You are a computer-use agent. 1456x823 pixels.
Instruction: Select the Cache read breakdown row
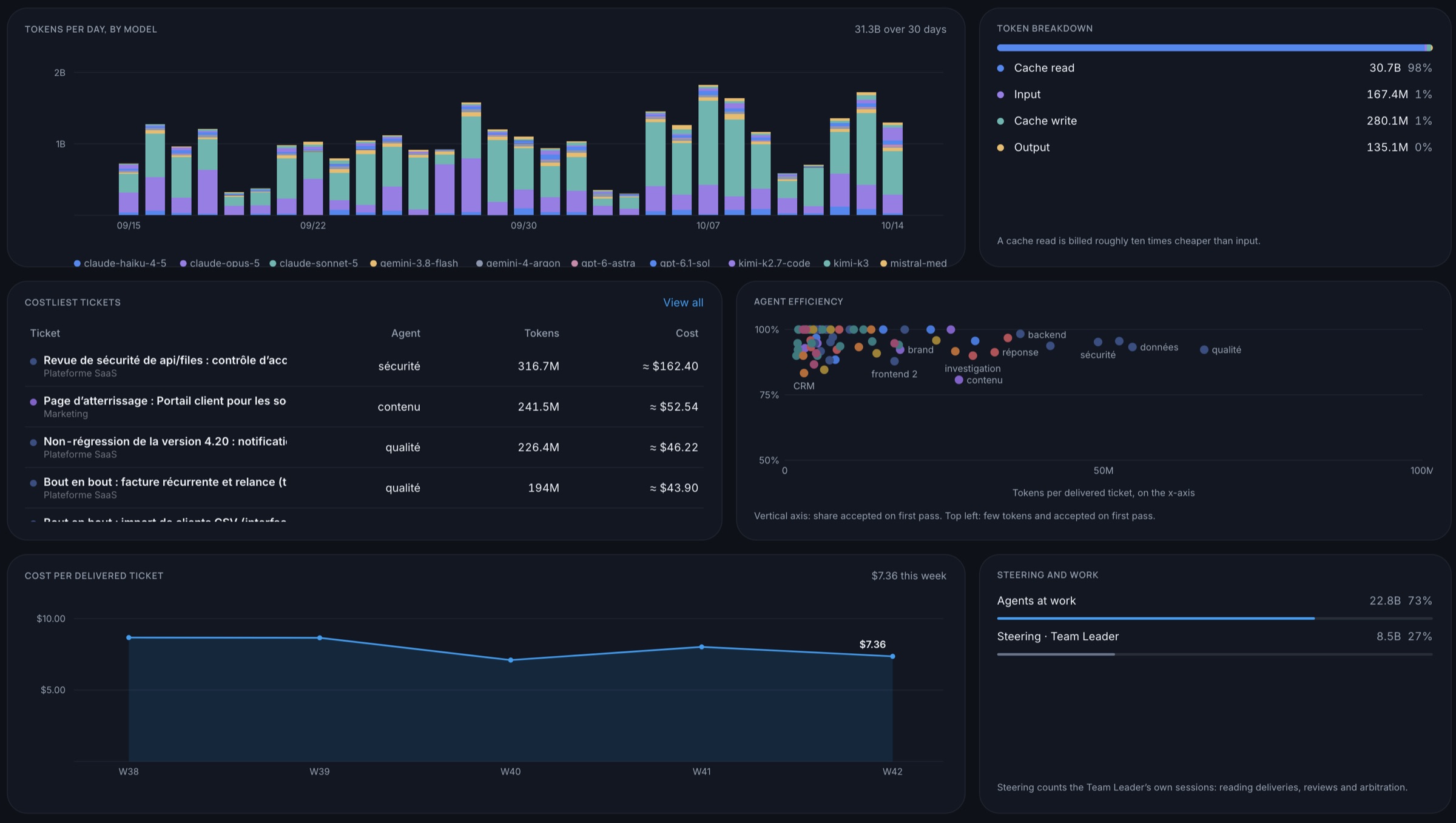tap(1215, 68)
